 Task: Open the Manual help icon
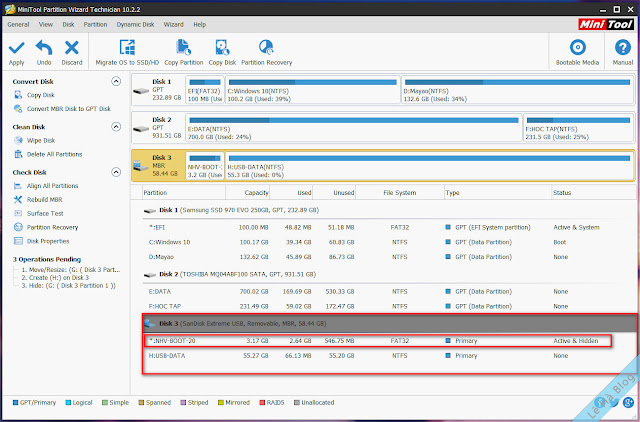[x=622, y=48]
